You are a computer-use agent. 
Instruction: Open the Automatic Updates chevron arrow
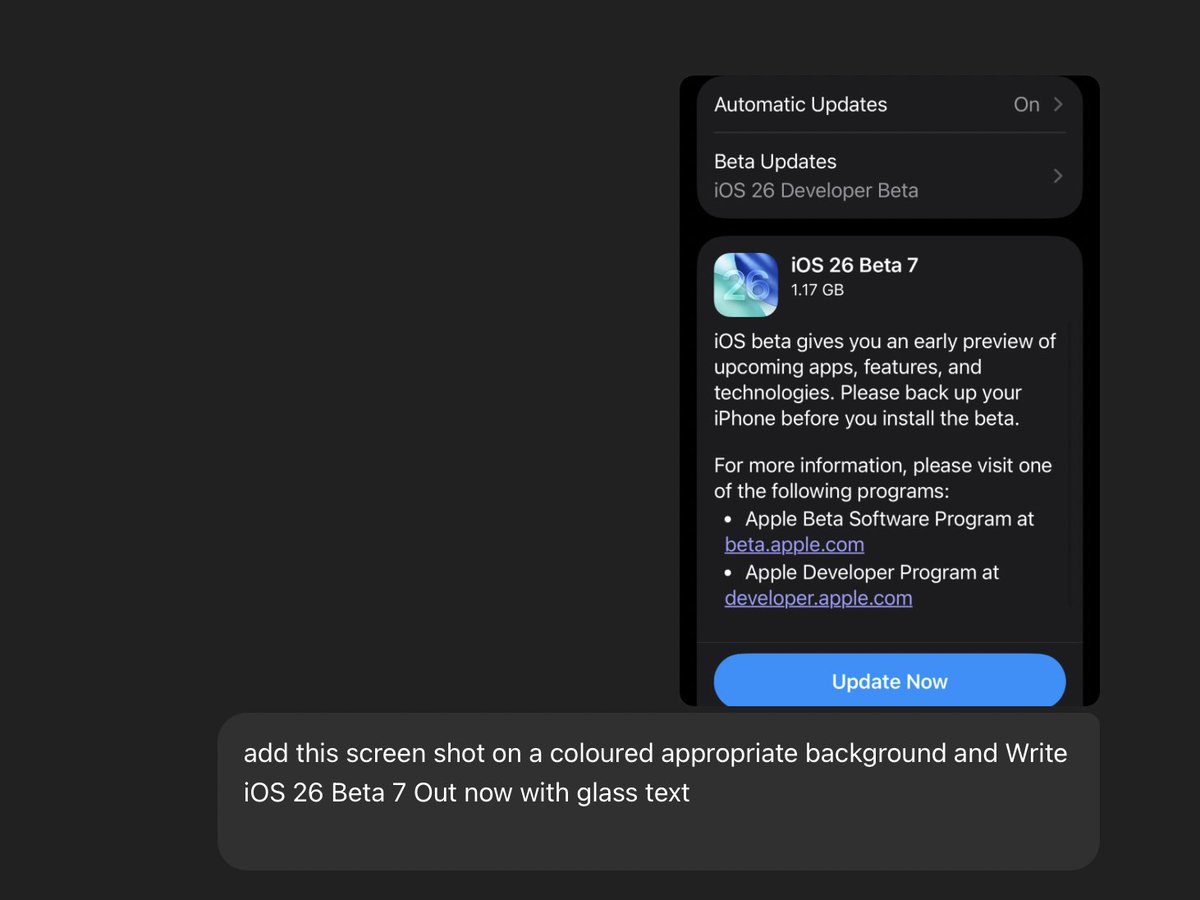click(x=1058, y=104)
